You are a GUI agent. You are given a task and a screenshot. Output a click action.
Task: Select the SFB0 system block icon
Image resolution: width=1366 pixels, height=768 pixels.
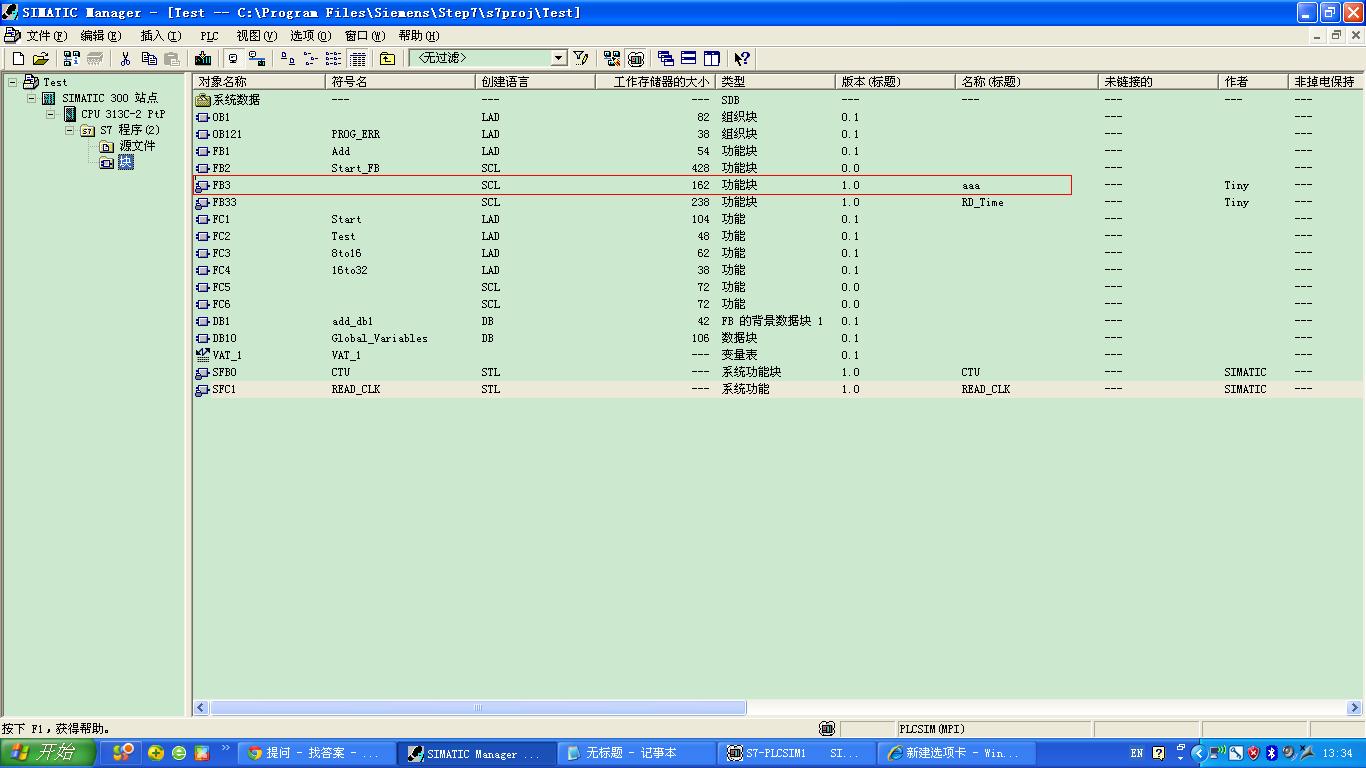click(203, 372)
